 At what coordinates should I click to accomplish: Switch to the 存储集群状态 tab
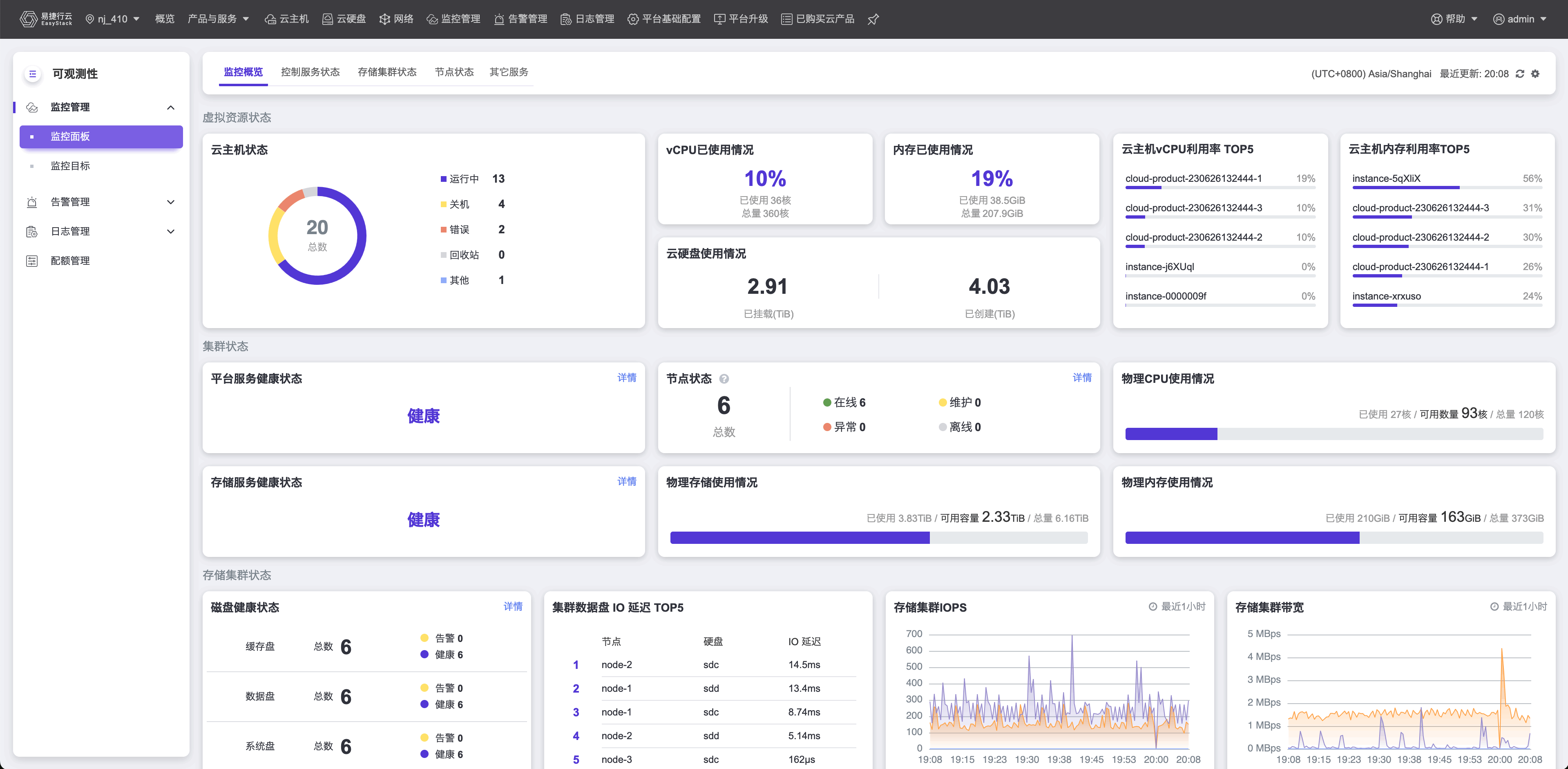click(x=387, y=72)
